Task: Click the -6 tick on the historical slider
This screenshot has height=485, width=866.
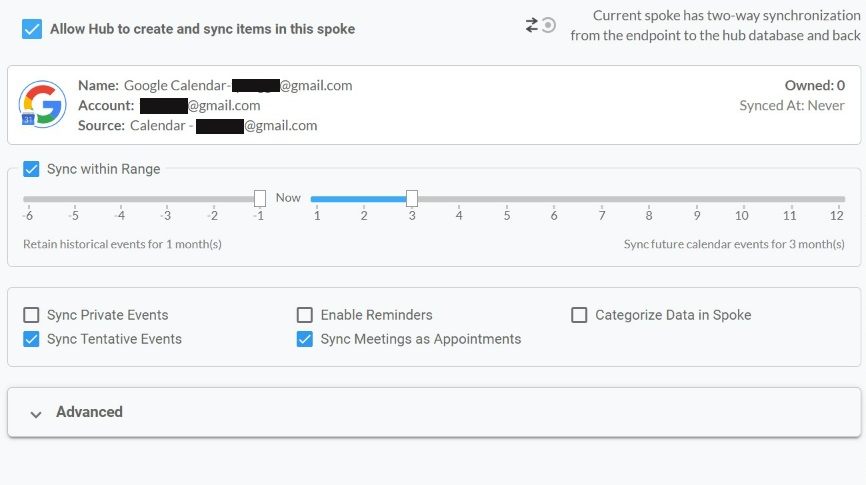Action: (x=28, y=215)
